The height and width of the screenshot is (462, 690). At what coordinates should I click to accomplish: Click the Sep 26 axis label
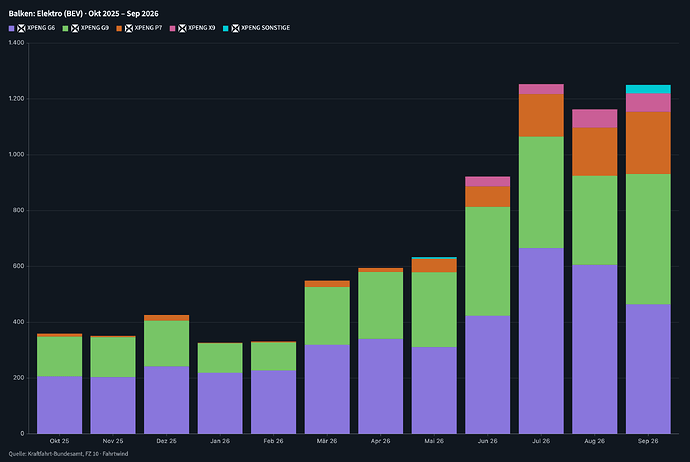(x=648, y=441)
